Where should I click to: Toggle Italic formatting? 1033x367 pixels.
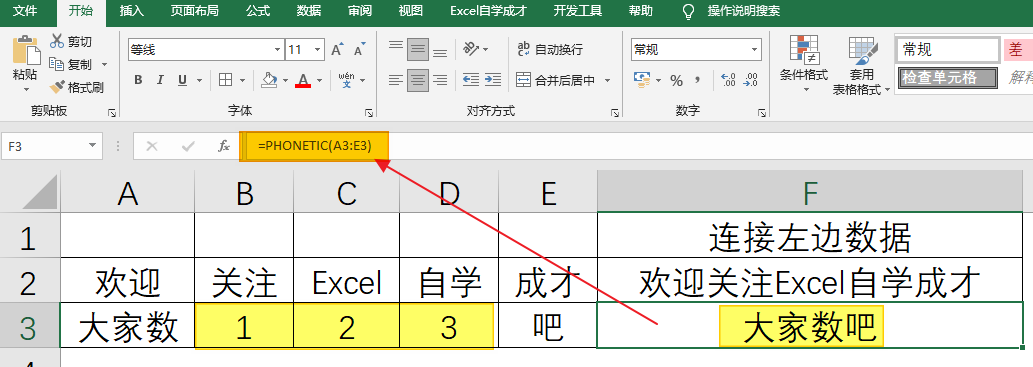tap(159, 80)
